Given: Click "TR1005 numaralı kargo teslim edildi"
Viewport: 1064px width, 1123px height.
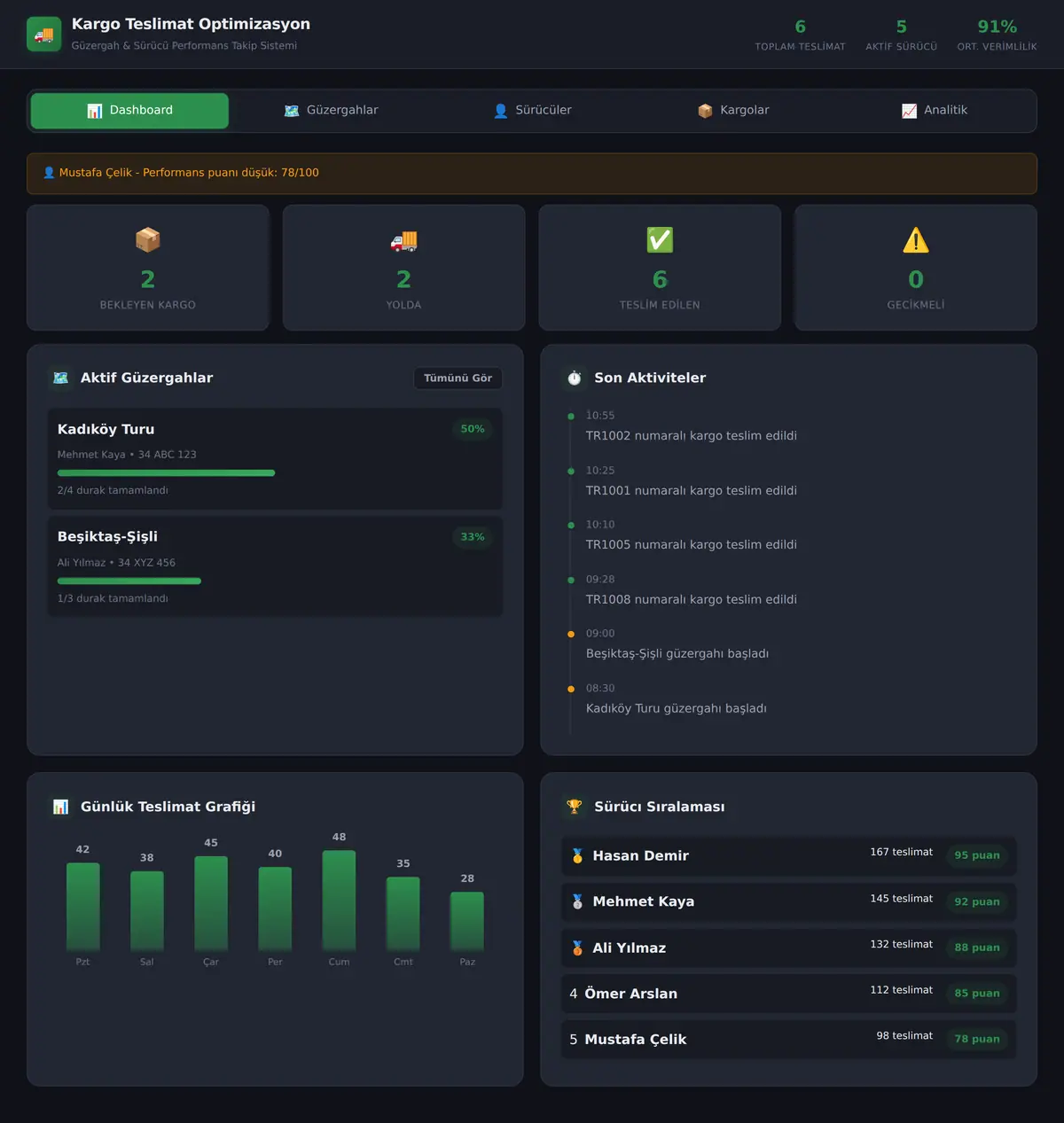Looking at the screenshot, I should click(692, 545).
